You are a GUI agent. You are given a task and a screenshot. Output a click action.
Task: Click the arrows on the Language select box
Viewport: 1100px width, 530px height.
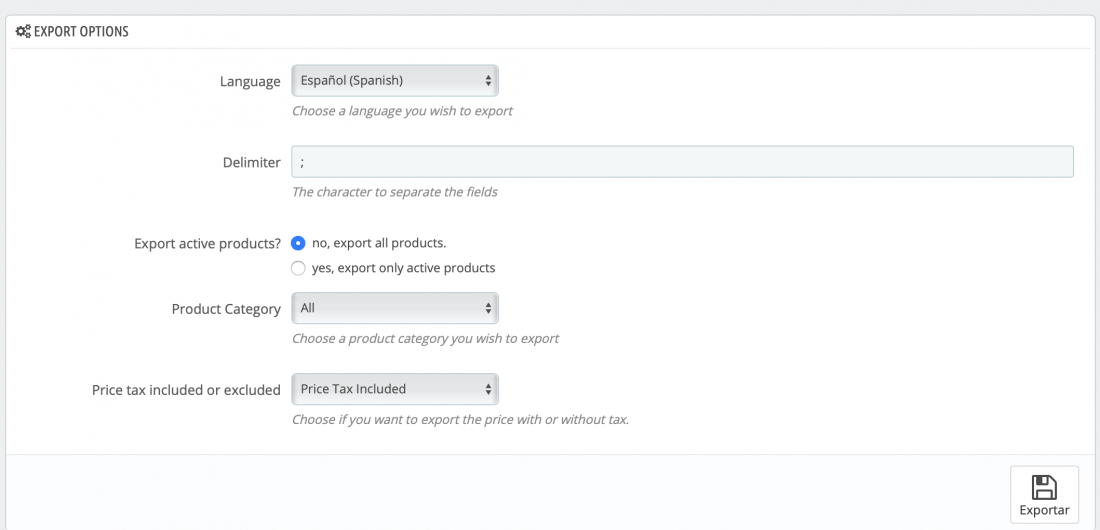[x=488, y=81]
